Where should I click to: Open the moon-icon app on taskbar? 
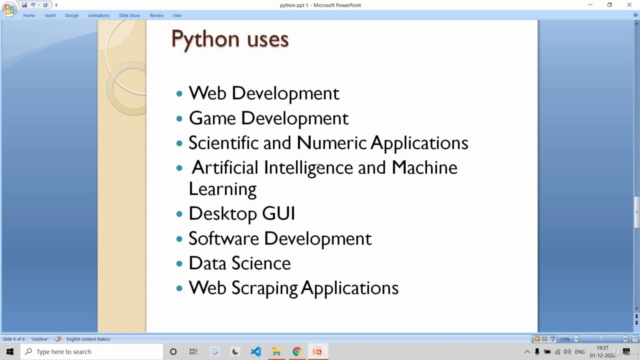click(235, 351)
